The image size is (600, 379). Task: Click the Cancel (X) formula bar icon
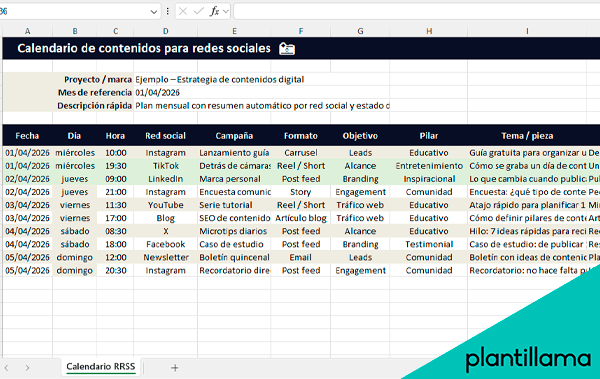pos(183,11)
